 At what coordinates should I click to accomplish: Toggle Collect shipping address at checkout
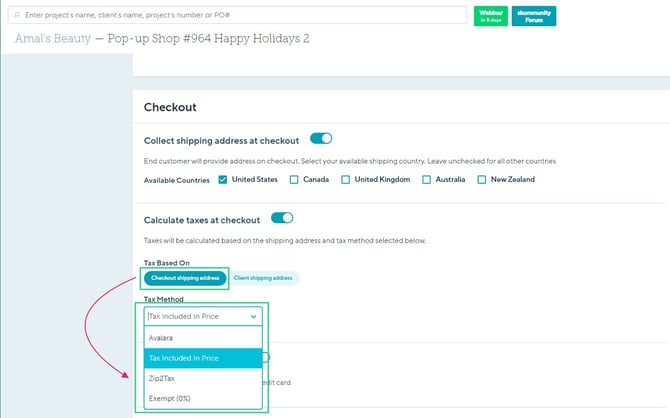tap(321, 139)
